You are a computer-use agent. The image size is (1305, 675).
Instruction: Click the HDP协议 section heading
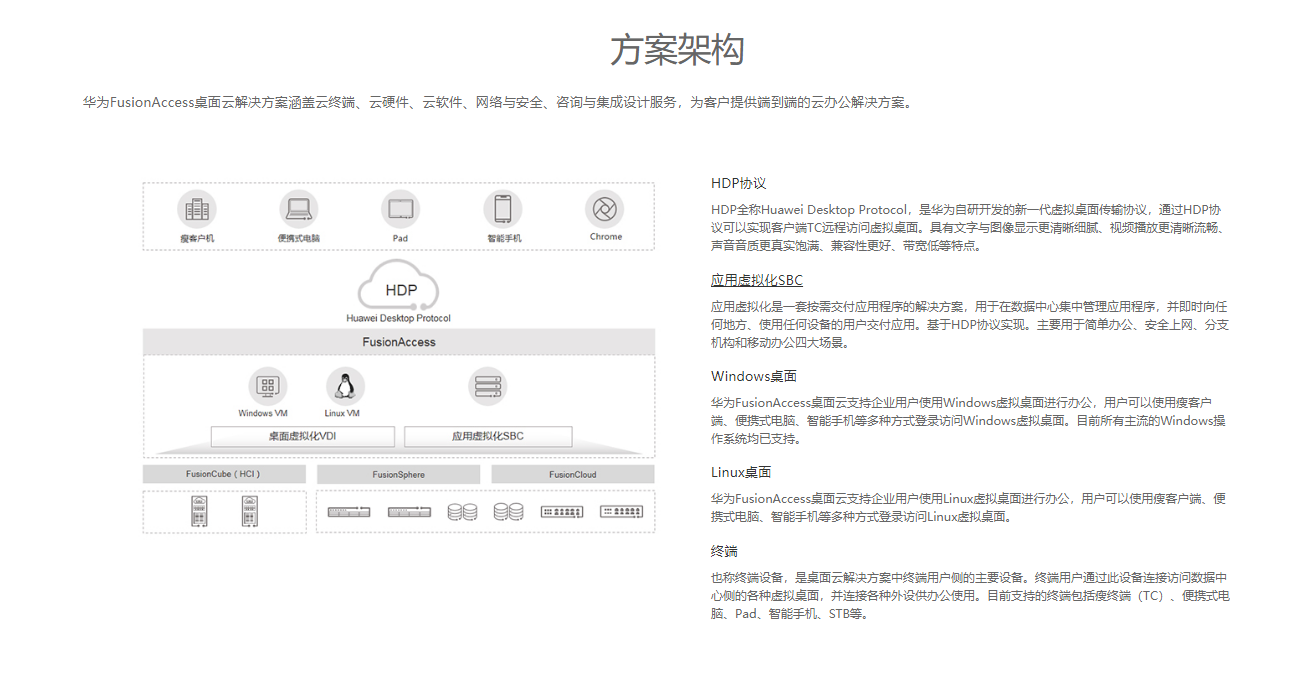tap(739, 183)
